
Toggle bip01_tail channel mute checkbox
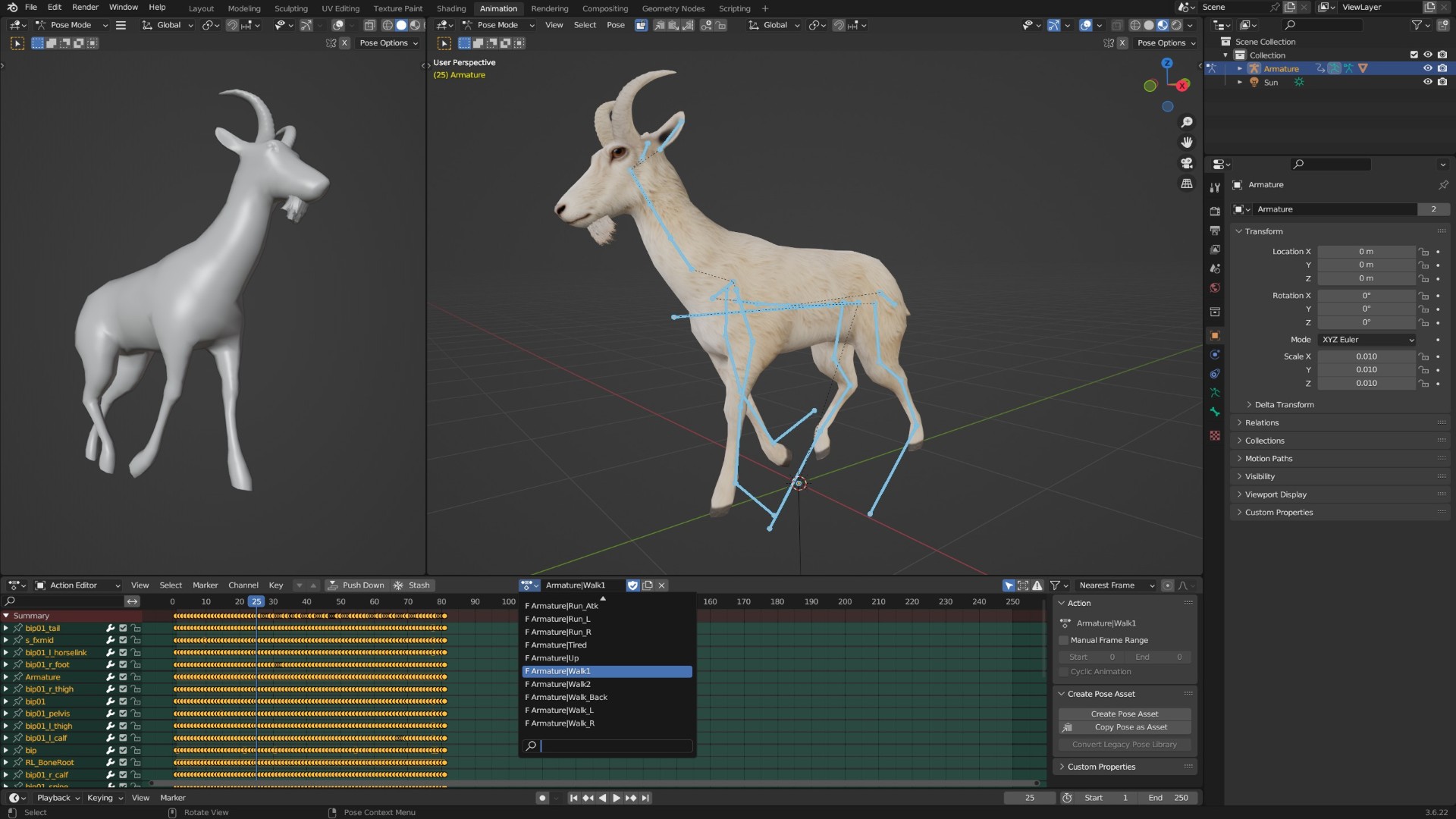coord(123,628)
